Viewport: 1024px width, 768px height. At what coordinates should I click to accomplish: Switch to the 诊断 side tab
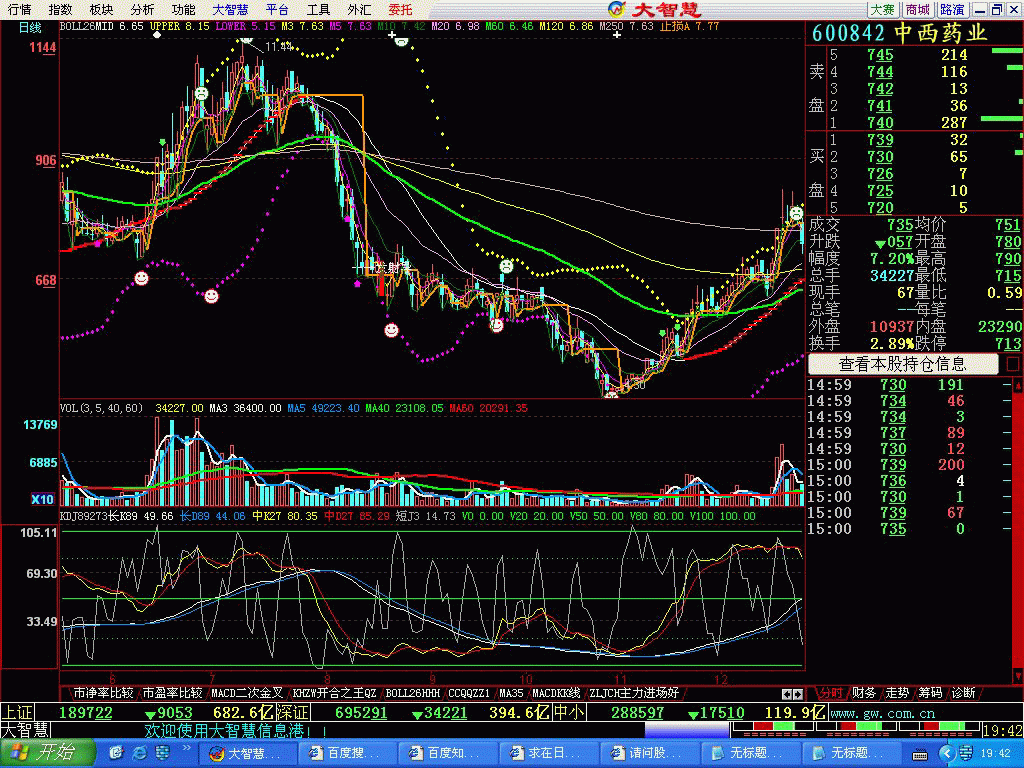pos(964,693)
